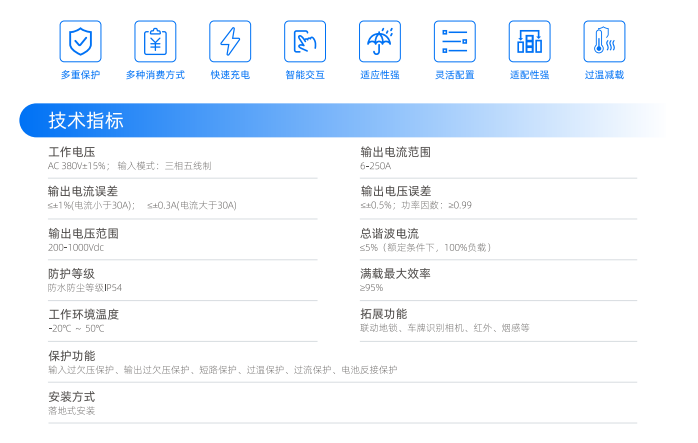Select the thermometer 过温减载 icon
The image size is (698, 443).
pos(604,41)
